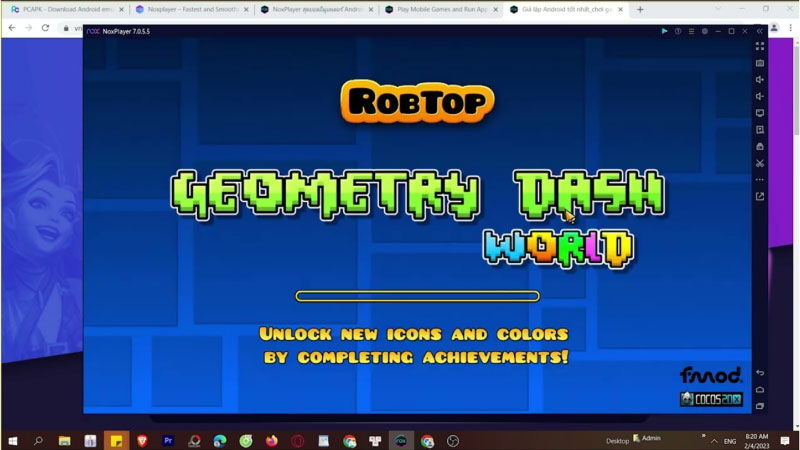Viewport: 800px width, 450px height.
Task: Reload the browser page
Action: click(45, 28)
